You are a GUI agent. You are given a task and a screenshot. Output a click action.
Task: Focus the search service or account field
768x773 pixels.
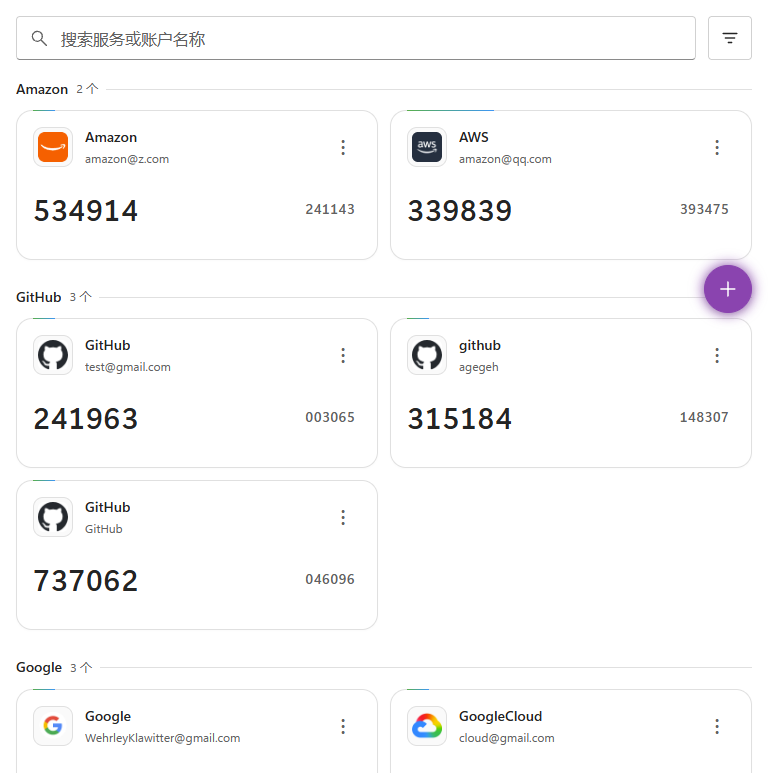point(356,38)
